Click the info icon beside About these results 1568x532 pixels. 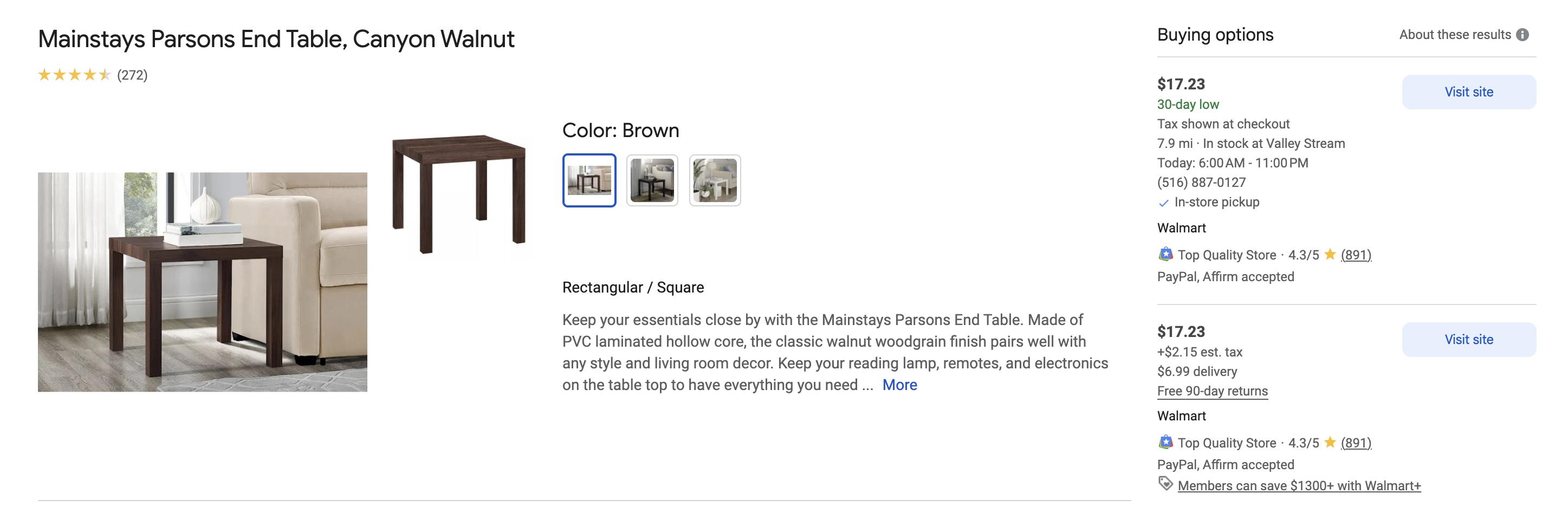1522,35
